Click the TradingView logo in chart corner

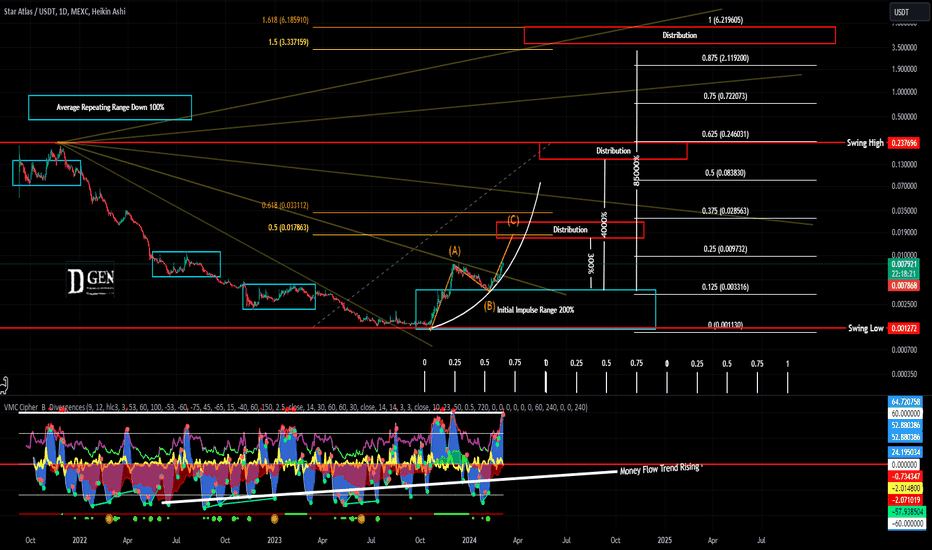point(4,385)
